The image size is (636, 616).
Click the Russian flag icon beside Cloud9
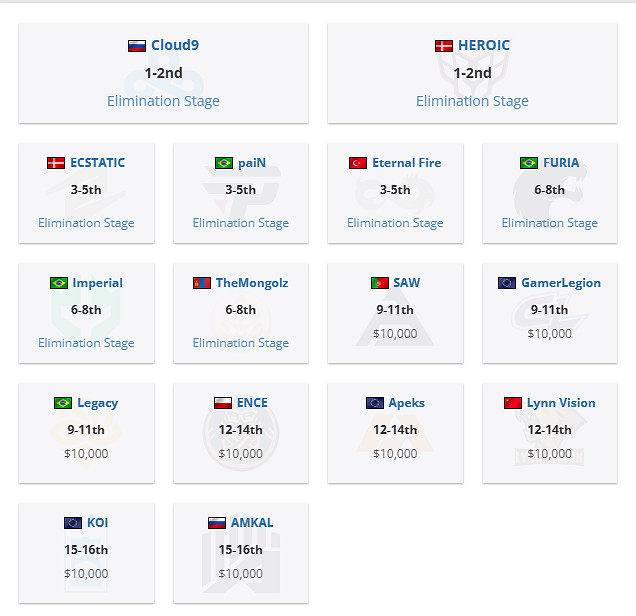coord(137,46)
